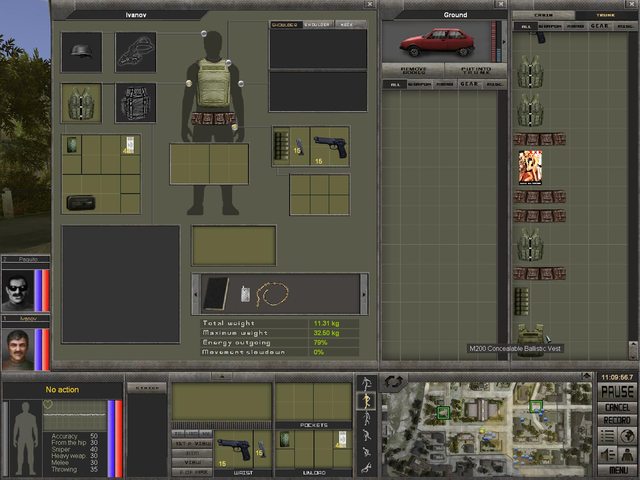Click the equipped tactical vest slot icon

tap(81, 103)
